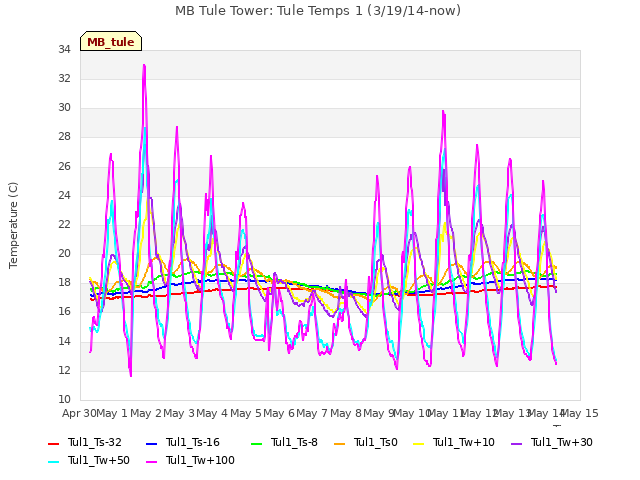The height and width of the screenshot is (480, 640).
Task: Select the yellow Tul1_Tw+10 legend swatch
Action: tap(419, 443)
